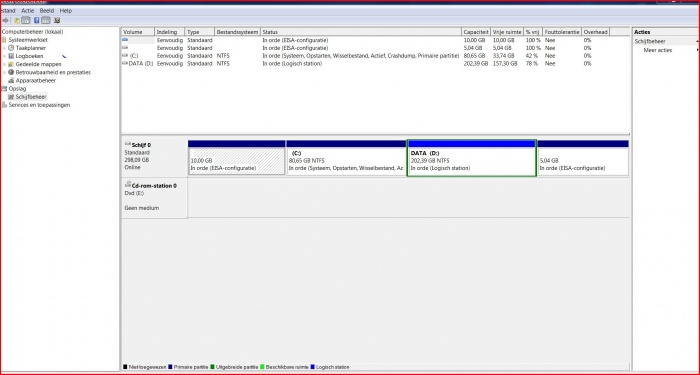Sort by the Indeling column header
The width and height of the screenshot is (700, 375).
[170, 32]
